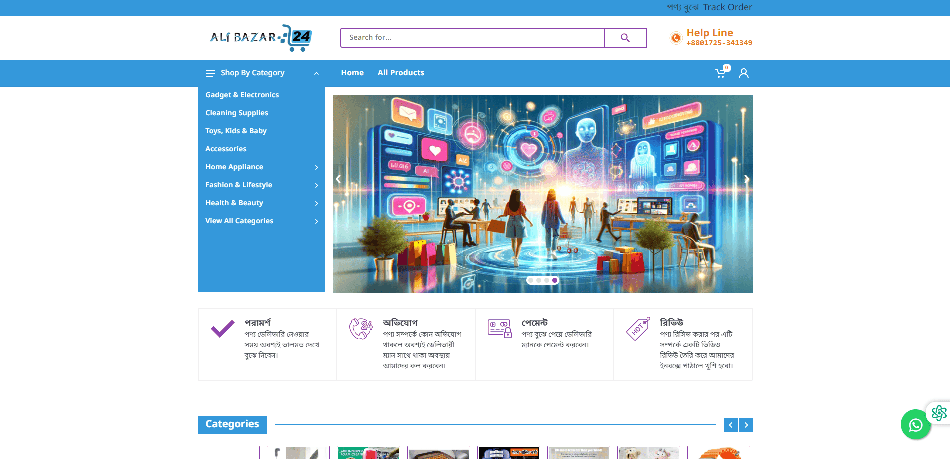This screenshot has width=950, height=459.
Task: Open Accessories category
Action: (226, 149)
